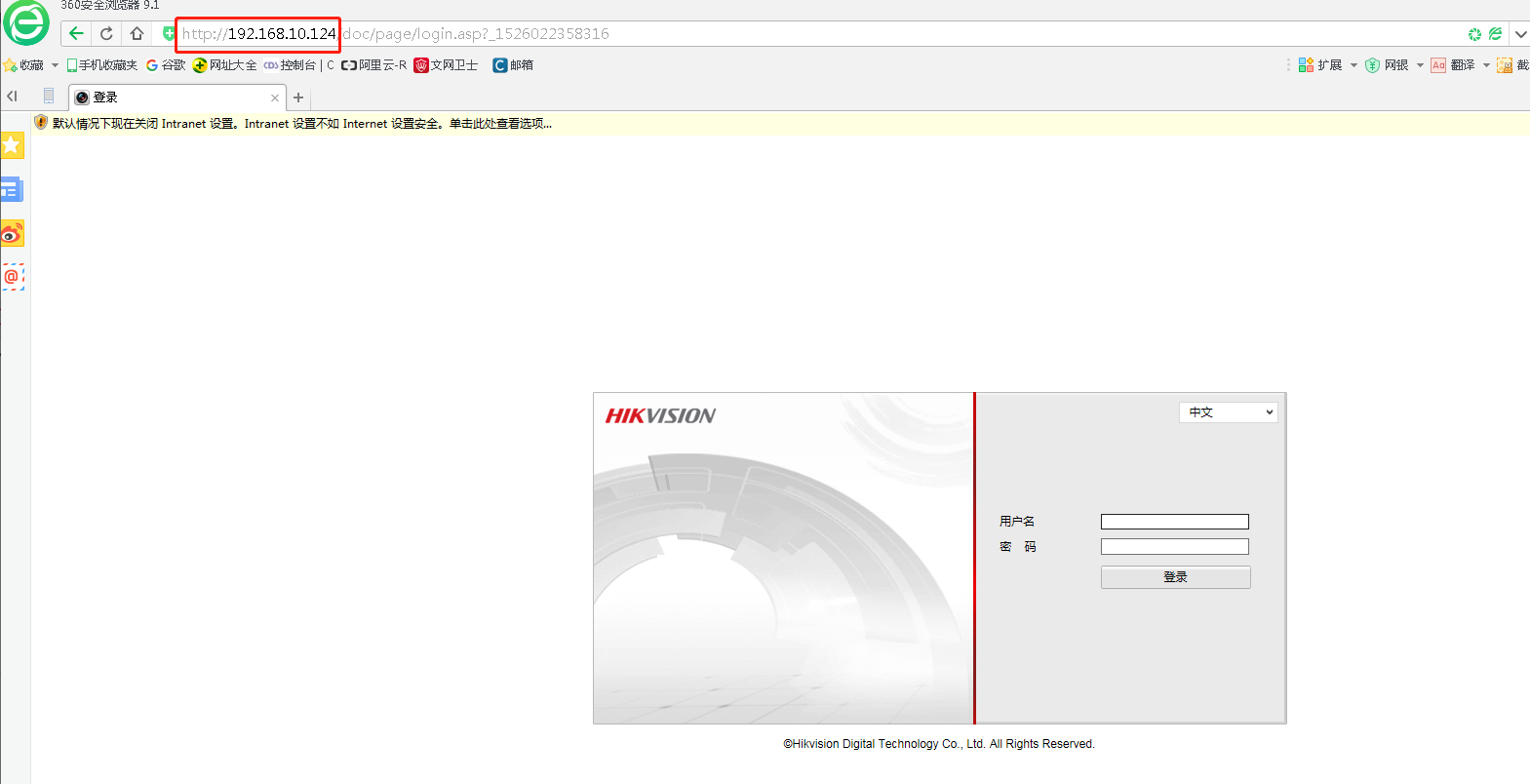Open a new tab with plus button
1530x784 pixels.
click(x=298, y=98)
